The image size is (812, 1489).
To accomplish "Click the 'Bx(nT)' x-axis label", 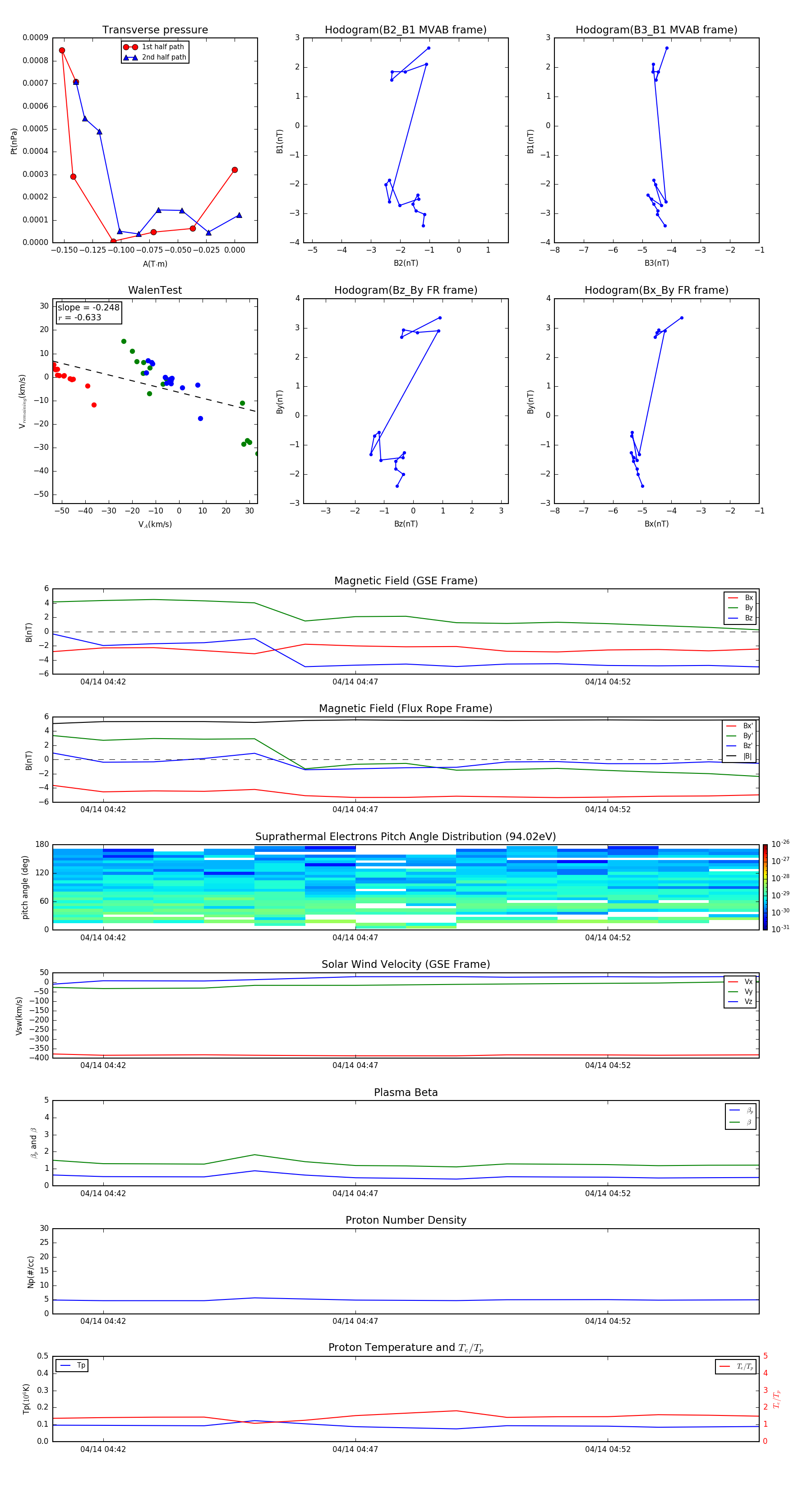I will [656, 524].
